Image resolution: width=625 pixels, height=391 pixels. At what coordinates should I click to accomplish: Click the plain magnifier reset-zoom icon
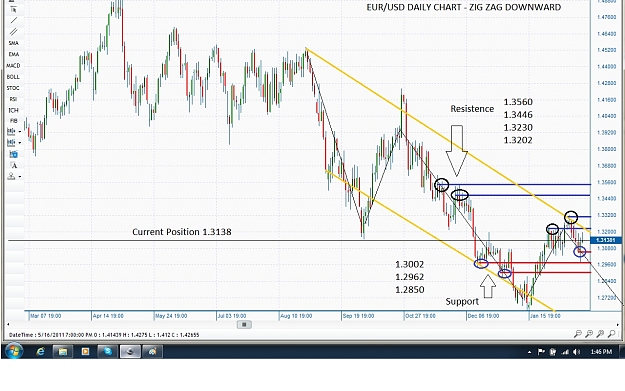point(611,334)
